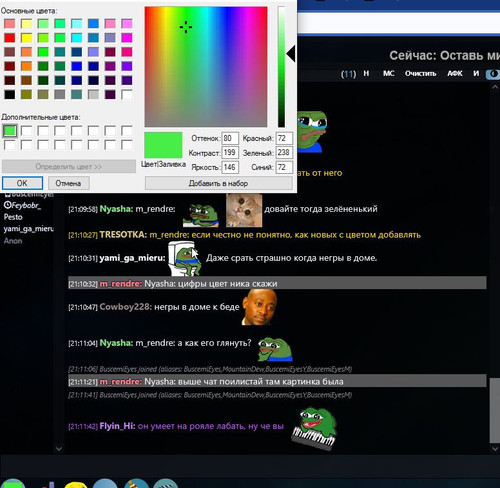Click the Синий blue value field
Viewport: 500px width, 488px height.
point(284,167)
